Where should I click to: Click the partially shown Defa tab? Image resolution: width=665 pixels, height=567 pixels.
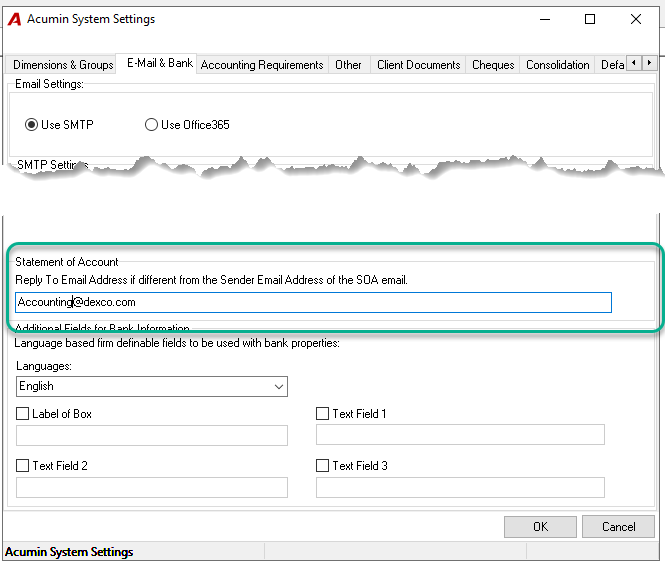tap(611, 65)
